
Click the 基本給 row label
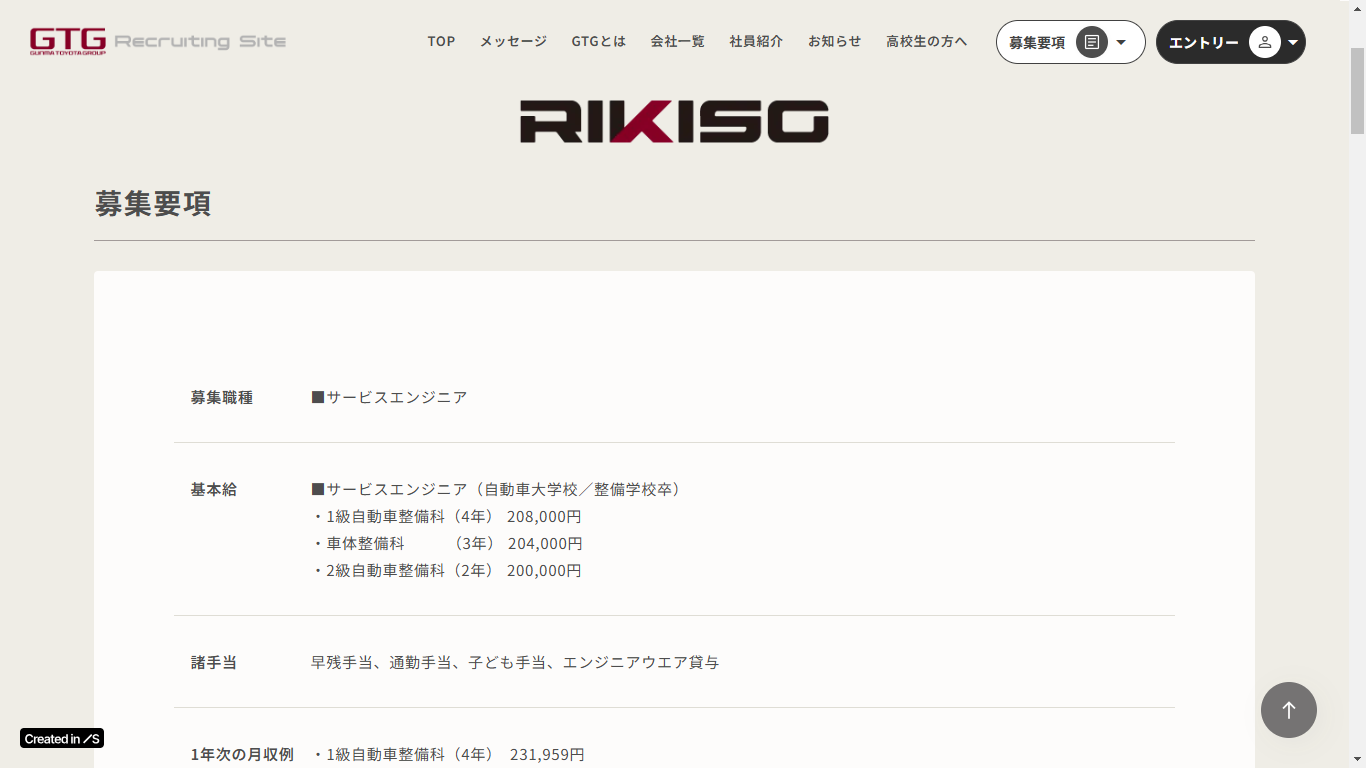(x=214, y=489)
